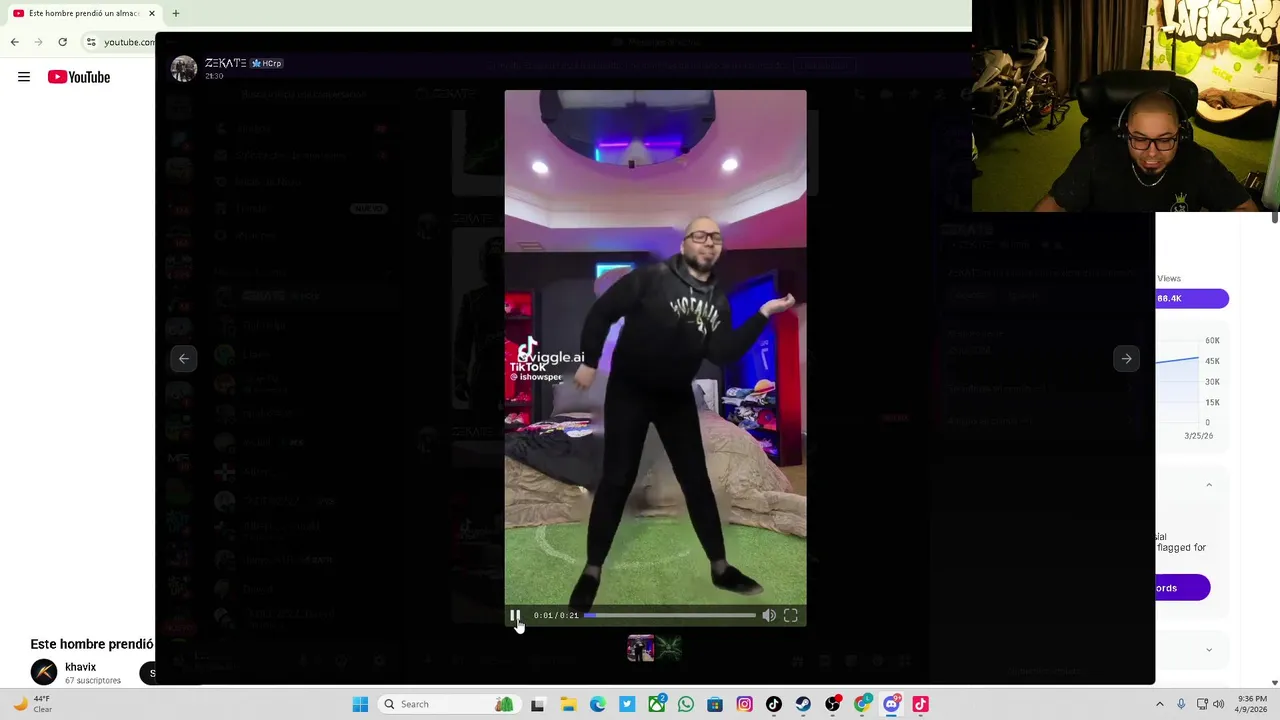Click ZEKATE's avatar in viewer header
The width and height of the screenshot is (1280, 720).
(184, 68)
